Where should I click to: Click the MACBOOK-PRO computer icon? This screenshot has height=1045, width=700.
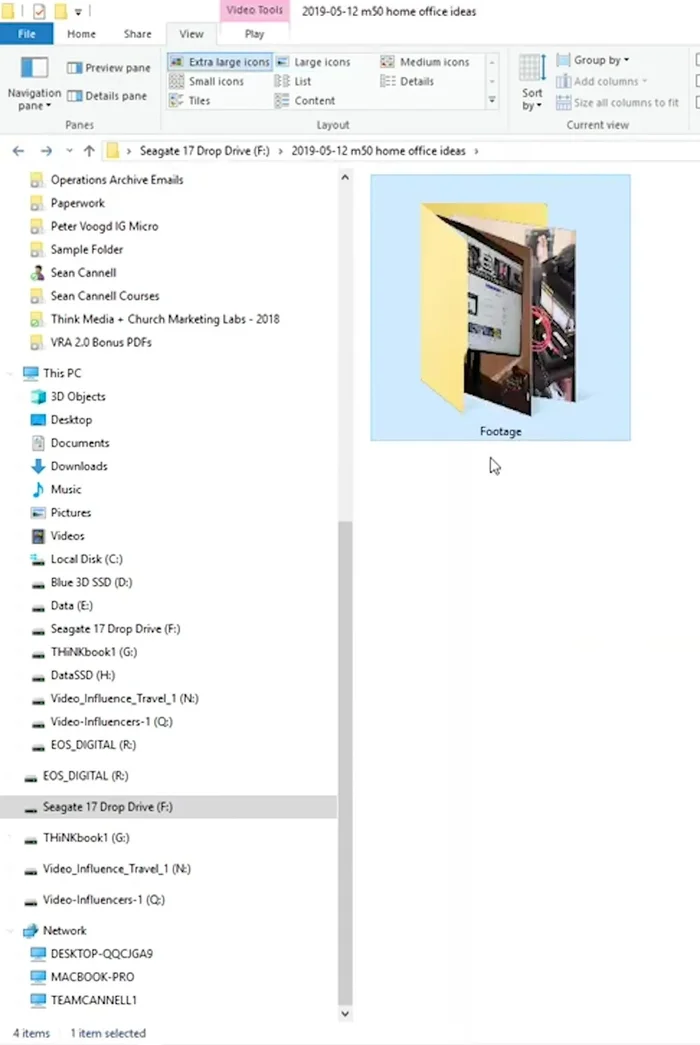pos(38,978)
